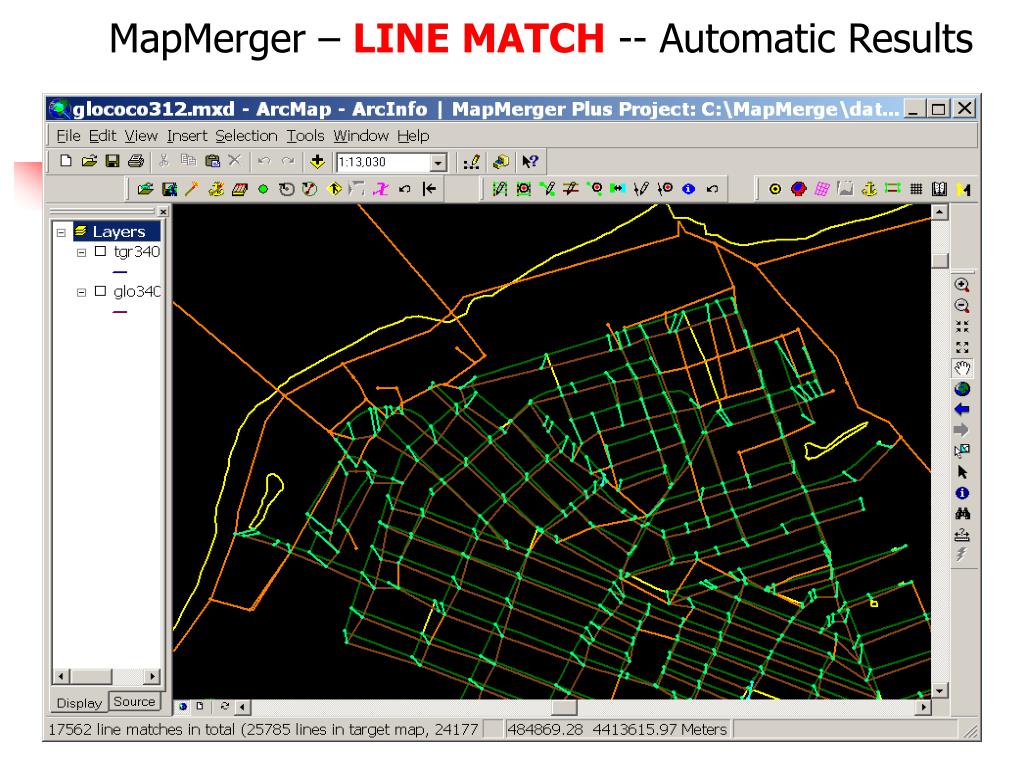This screenshot has width=1024, height=768.
Task: Launch ArcCatalog from the toolbar icon
Action: [501, 161]
